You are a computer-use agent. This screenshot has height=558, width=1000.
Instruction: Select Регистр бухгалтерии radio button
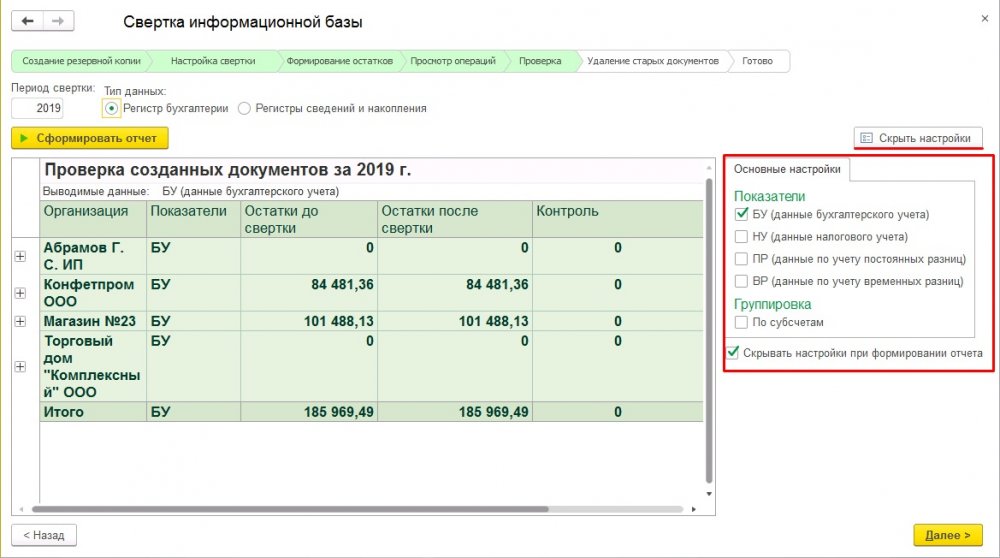tap(111, 108)
